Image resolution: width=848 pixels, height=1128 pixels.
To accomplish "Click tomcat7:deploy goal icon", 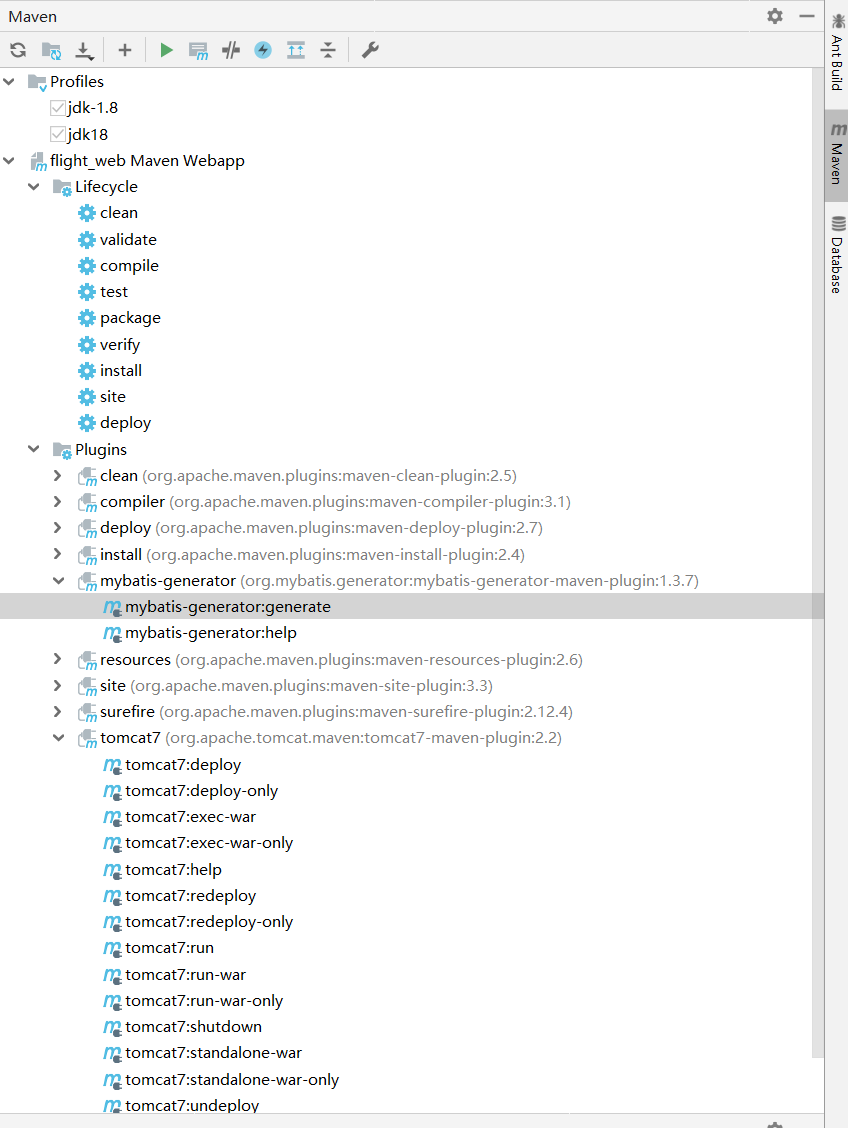I will coord(112,765).
